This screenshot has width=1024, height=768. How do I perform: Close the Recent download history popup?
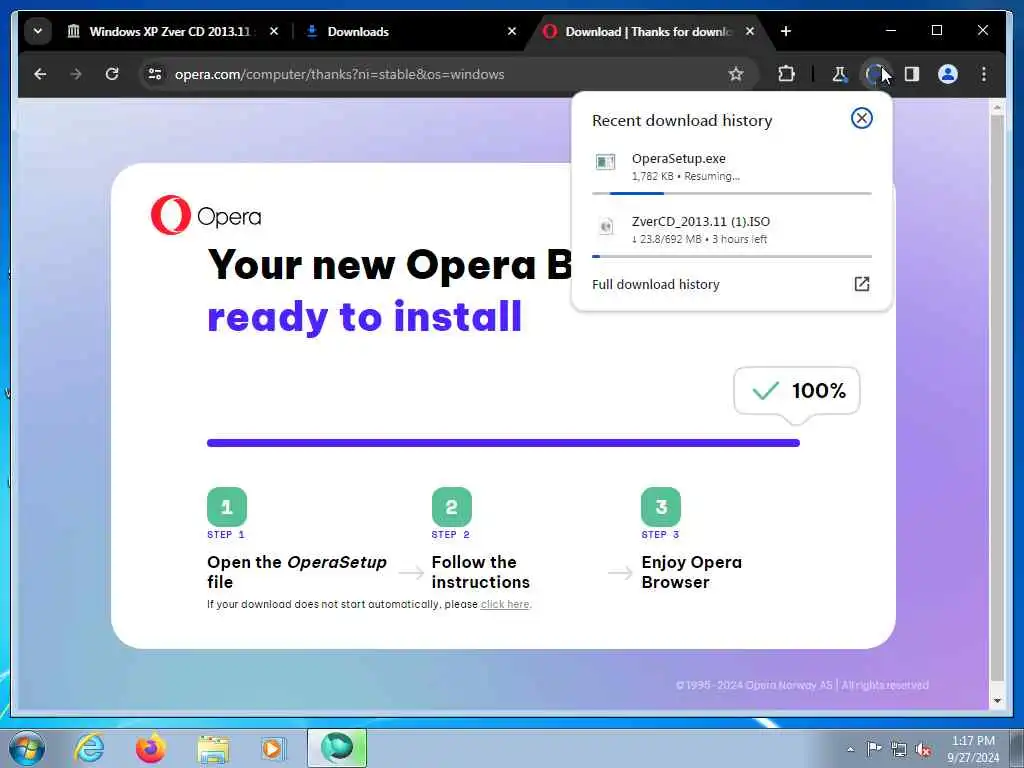861,118
